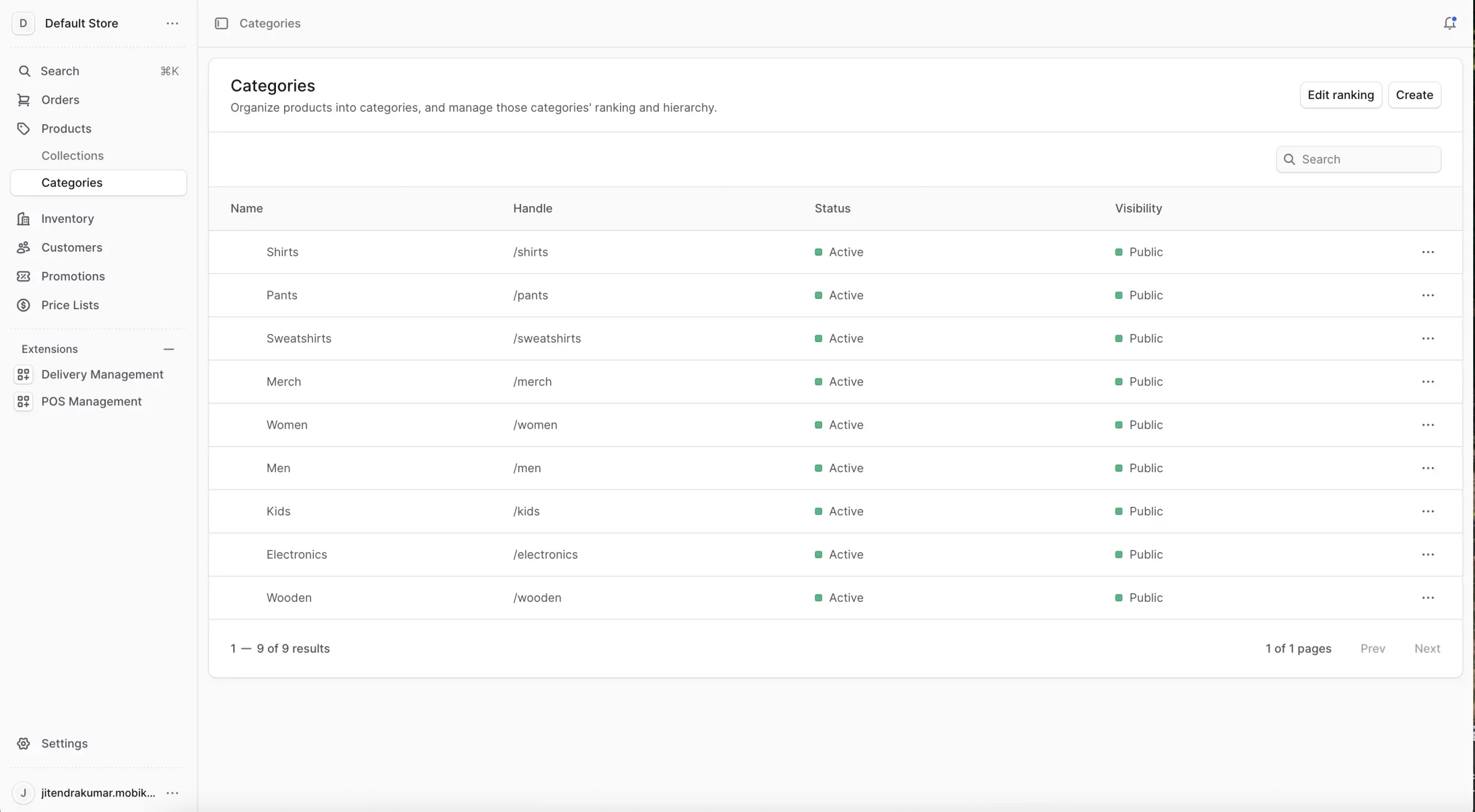This screenshot has height=812, width=1475.
Task: Focus the categories Search field
Action: click(1359, 160)
